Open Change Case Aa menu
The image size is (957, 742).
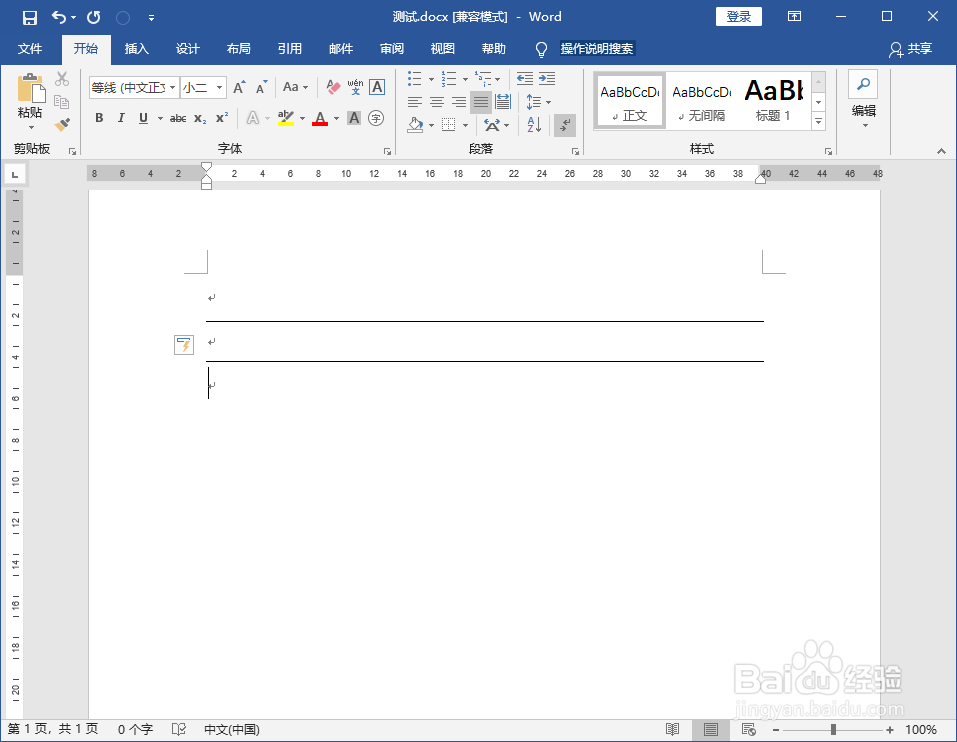(295, 87)
